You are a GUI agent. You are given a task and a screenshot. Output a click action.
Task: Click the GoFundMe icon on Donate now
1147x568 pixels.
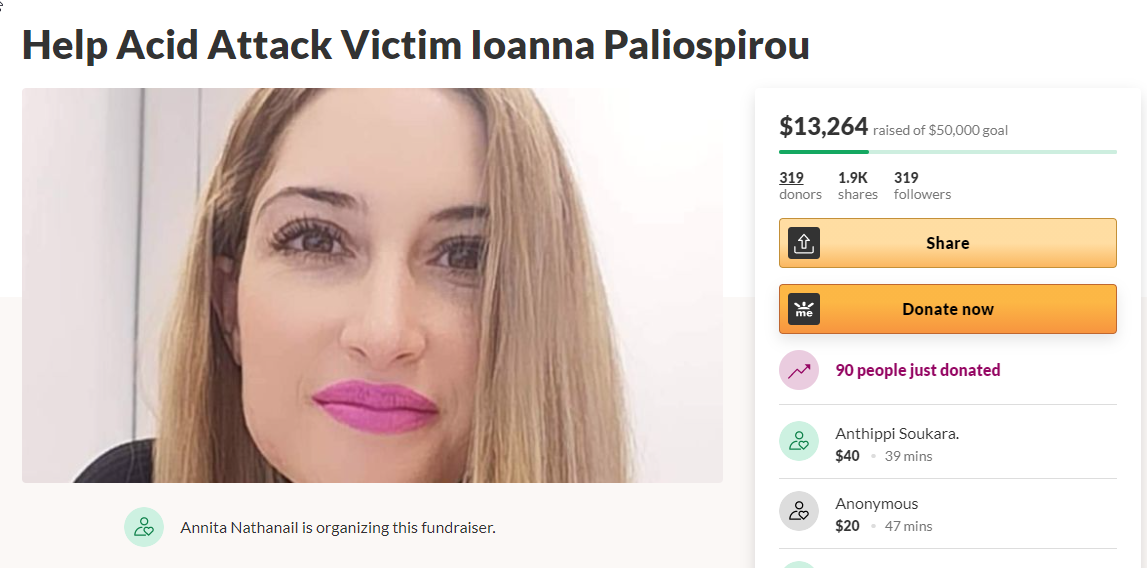[803, 309]
